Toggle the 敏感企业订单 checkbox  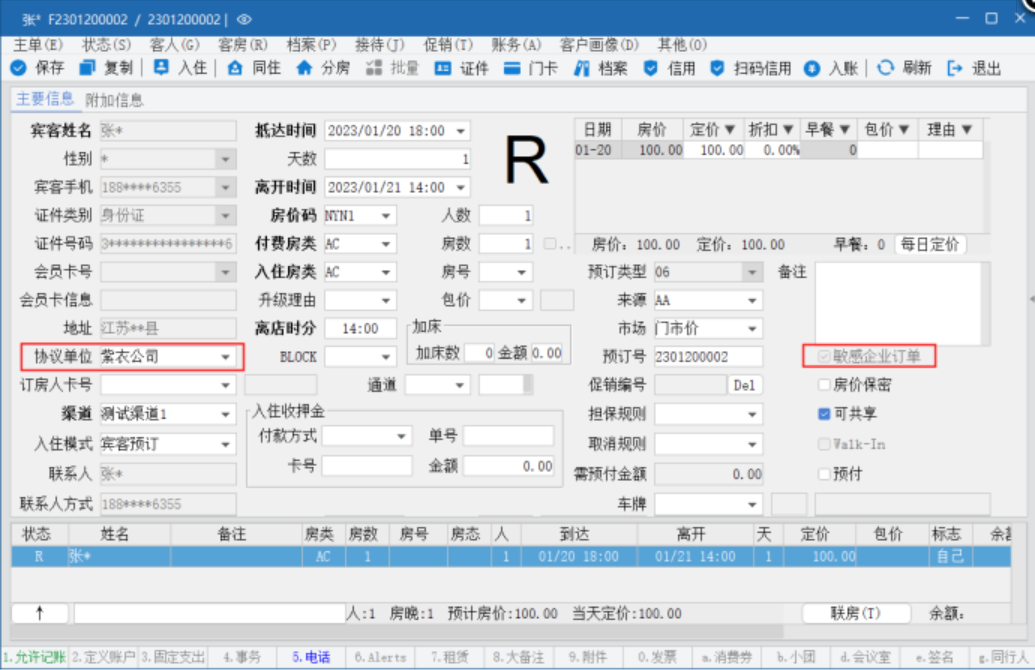coord(824,356)
